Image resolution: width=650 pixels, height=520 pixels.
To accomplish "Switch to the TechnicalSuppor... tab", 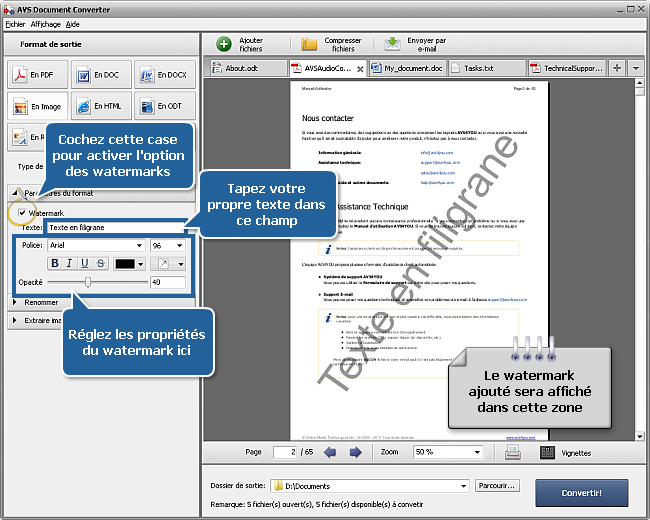I will 568,68.
